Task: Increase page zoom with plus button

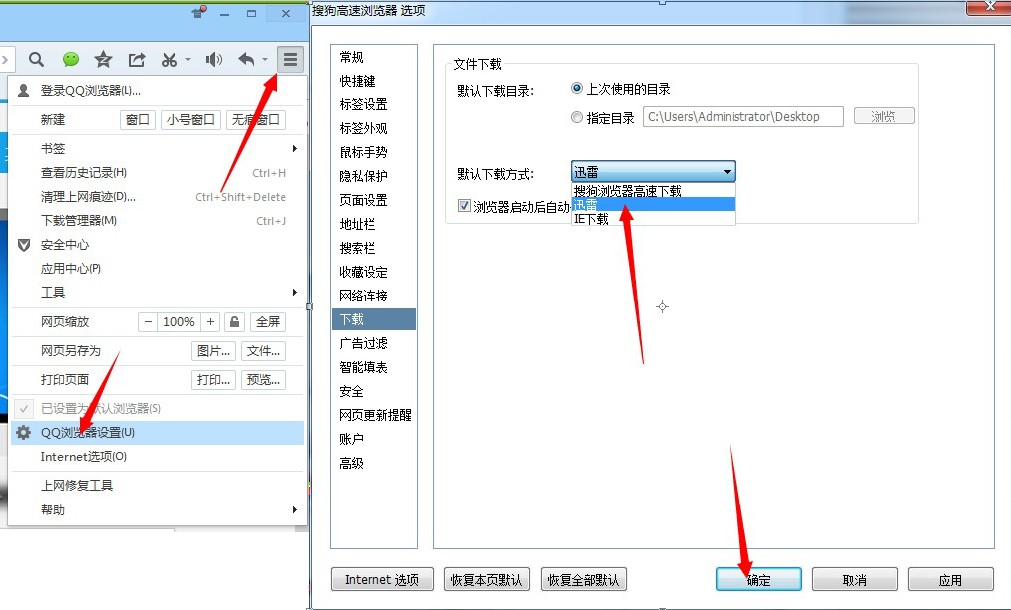Action: [x=210, y=322]
